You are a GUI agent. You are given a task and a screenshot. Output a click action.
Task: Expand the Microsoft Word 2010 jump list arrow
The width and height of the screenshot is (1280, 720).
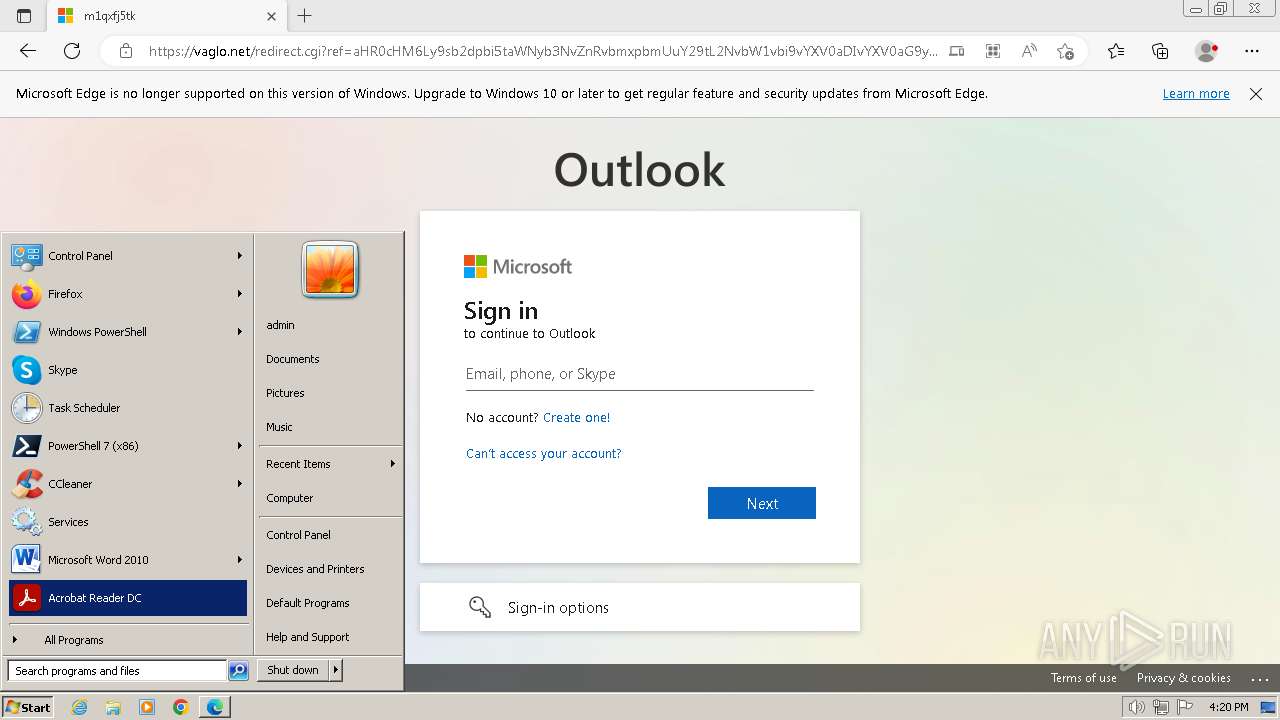[x=240, y=560]
